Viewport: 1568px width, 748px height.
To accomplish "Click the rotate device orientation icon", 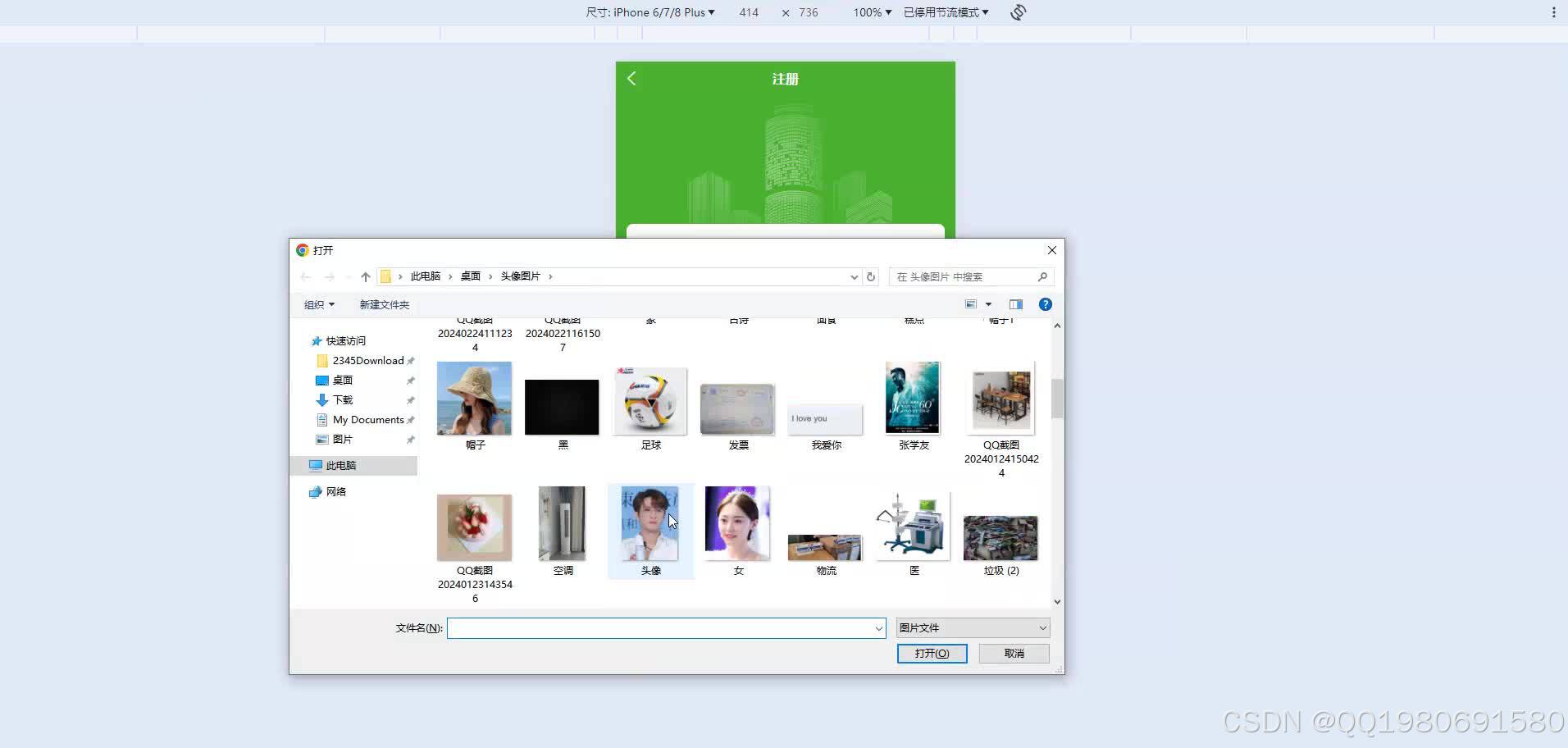I will 1017,12.
